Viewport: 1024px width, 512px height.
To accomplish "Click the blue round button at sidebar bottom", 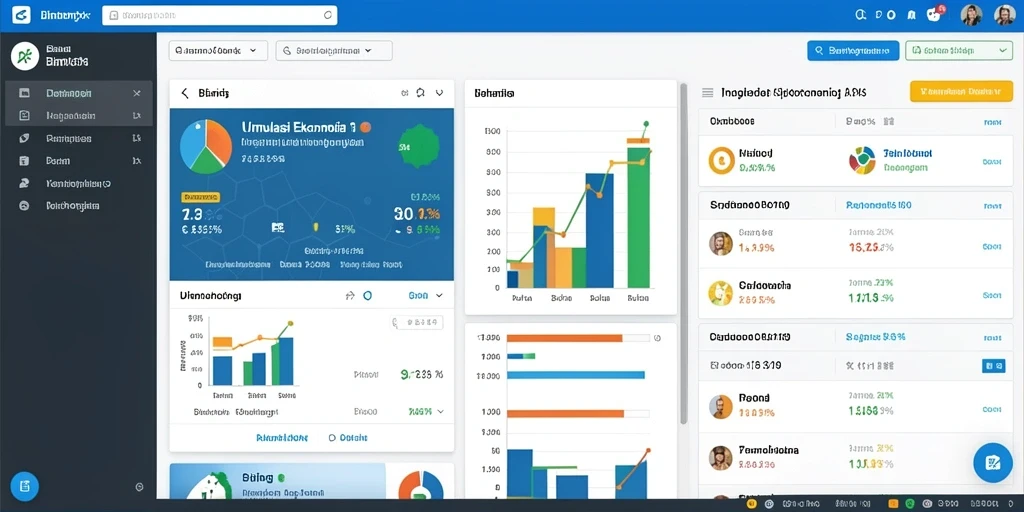I will click(25, 486).
